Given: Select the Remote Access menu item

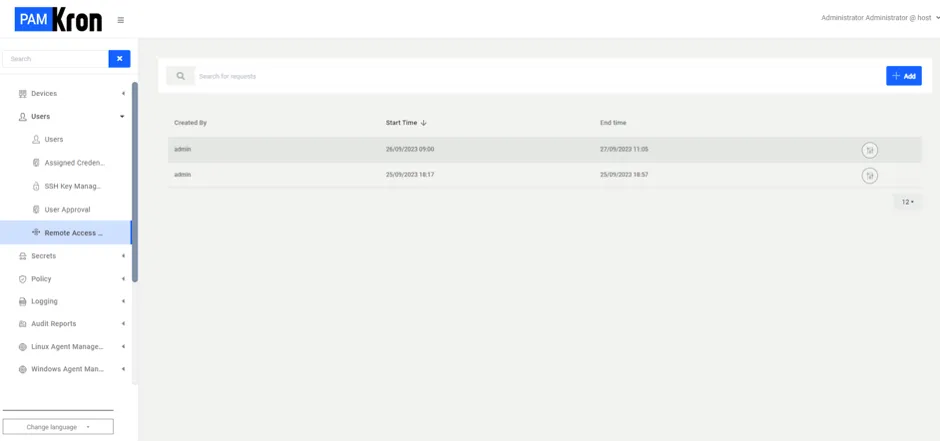Looking at the screenshot, I should 66,233.
